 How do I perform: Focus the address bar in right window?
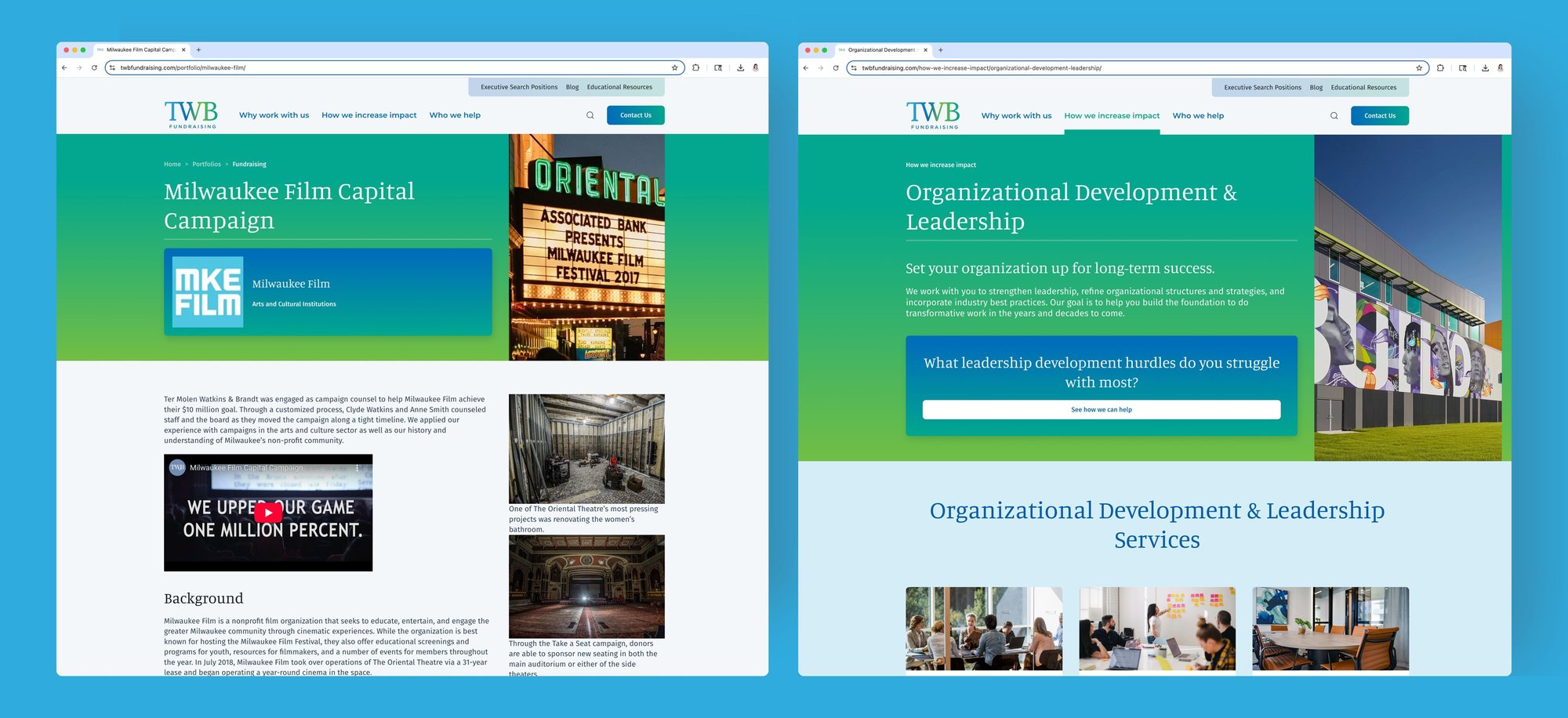(1137, 68)
